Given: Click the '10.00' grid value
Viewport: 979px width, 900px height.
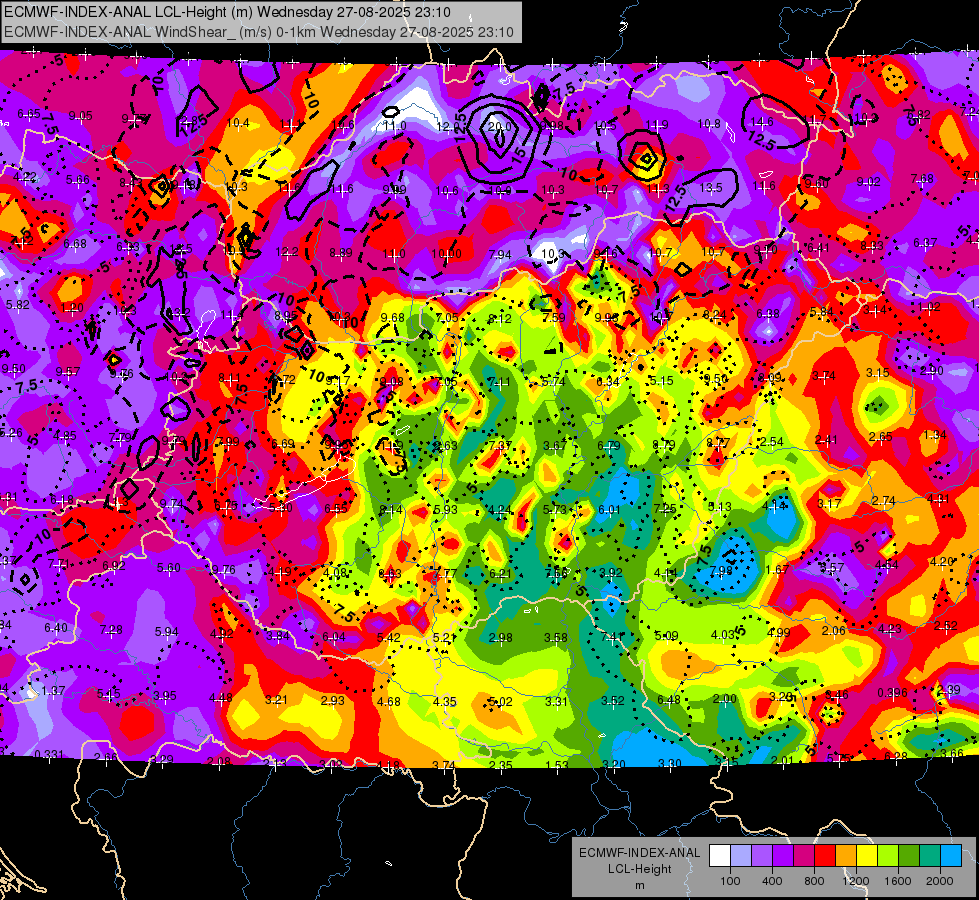Looking at the screenshot, I should (x=446, y=254).
